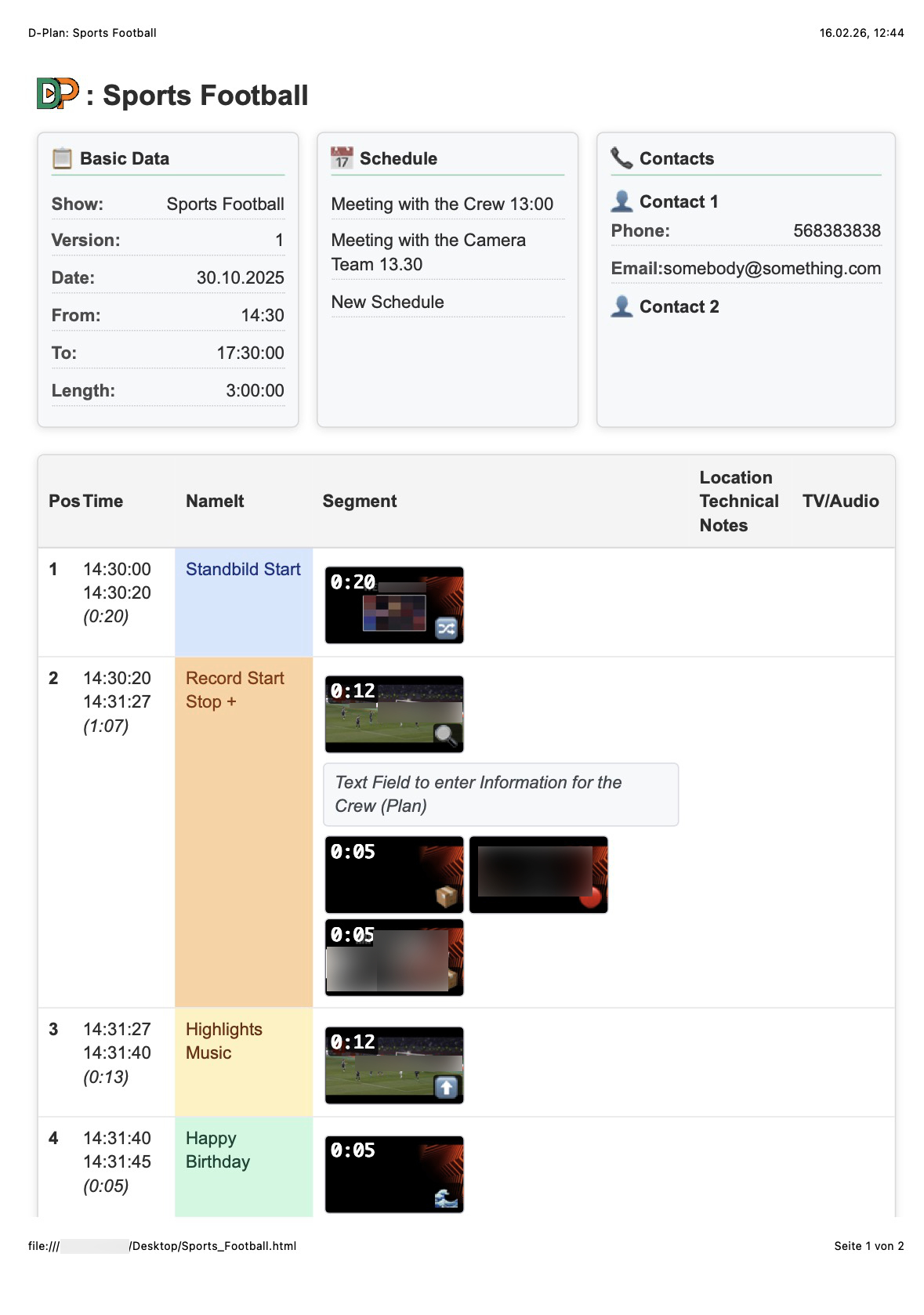Click shuffle icon on Standbild Start thumbnail
Viewport: 924px width, 1315px height.
(446, 628)
